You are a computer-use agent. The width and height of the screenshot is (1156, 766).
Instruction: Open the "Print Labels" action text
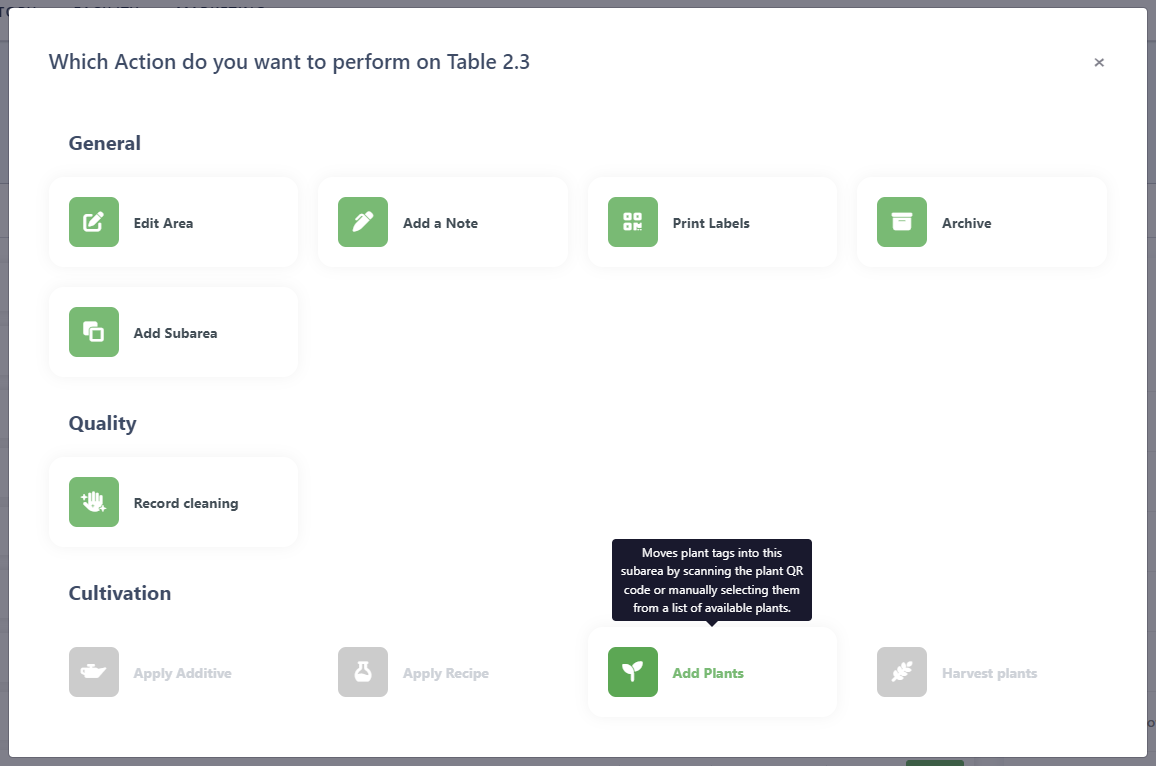click(711, 223)
